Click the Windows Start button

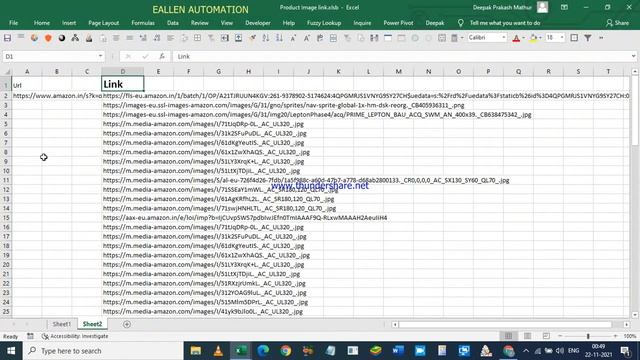coord(11,351)
